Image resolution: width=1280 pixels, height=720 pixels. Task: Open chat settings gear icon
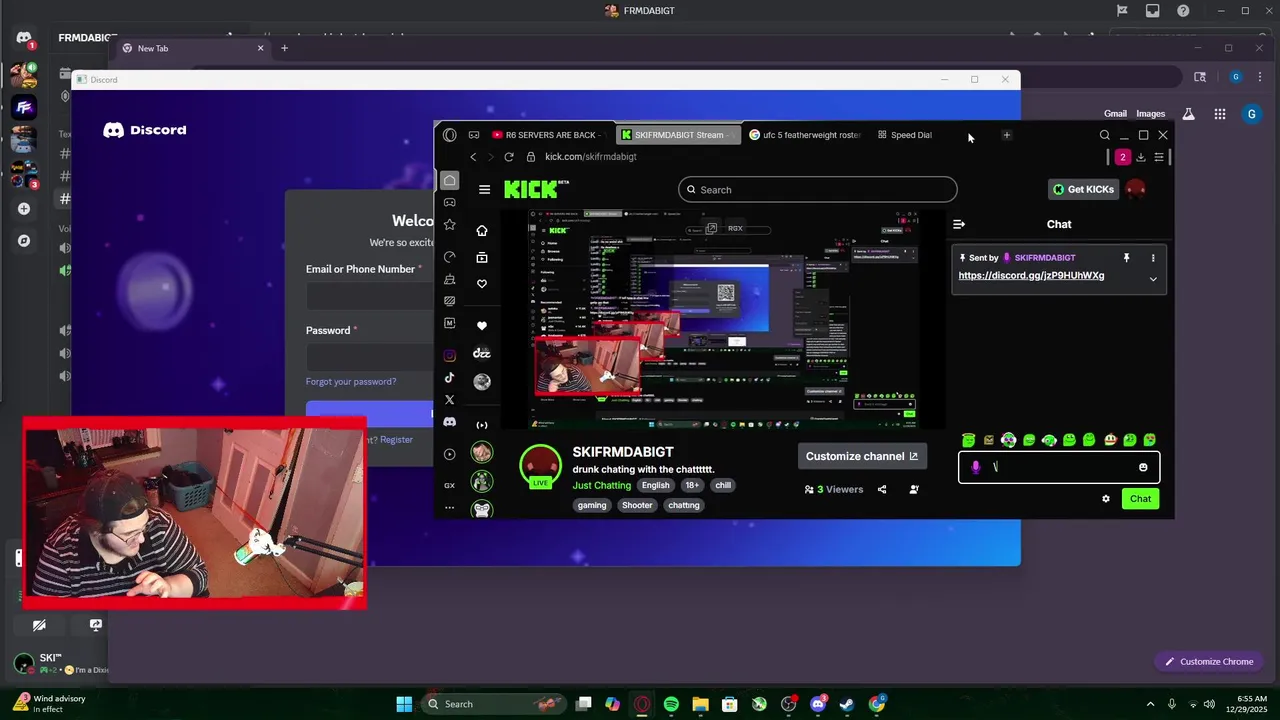(x=1106, y=499)
